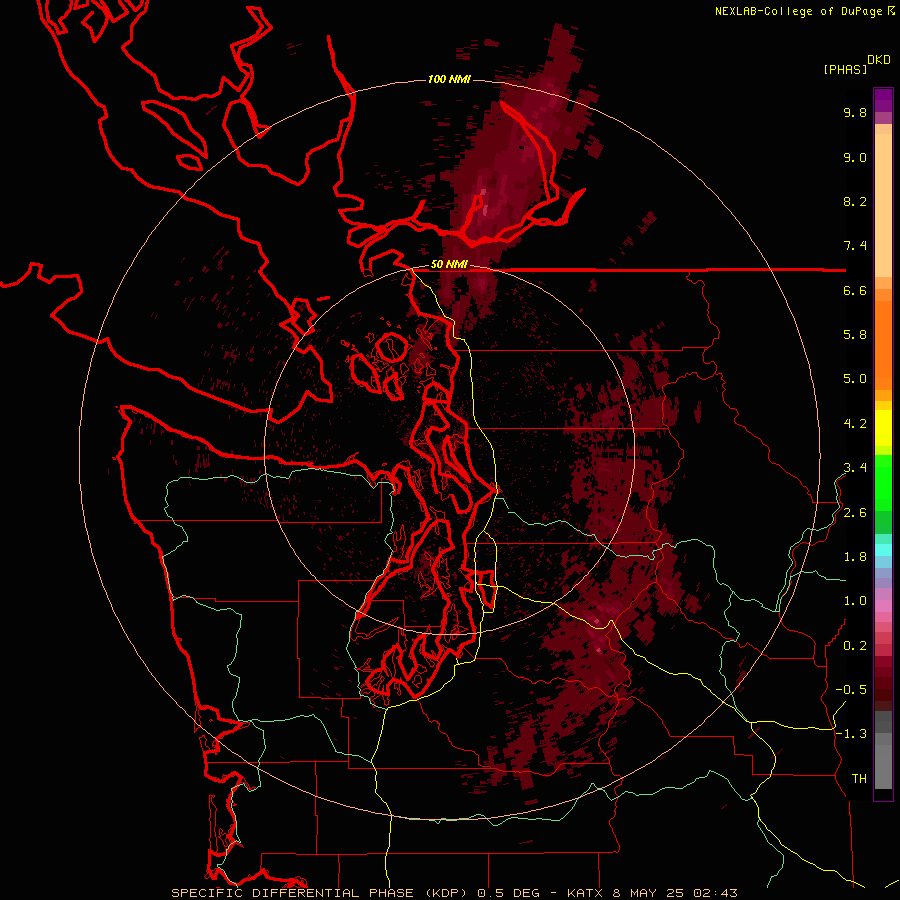The height and width of the screenshot is (900, 900).
Task: Click SPECIFIC DIFFERENTIAL PHASE (KDP) title text
Action: [x=321, y=893]
